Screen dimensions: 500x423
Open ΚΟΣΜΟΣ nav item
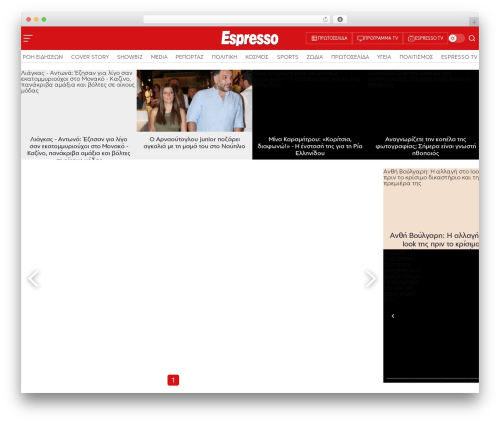257,57
